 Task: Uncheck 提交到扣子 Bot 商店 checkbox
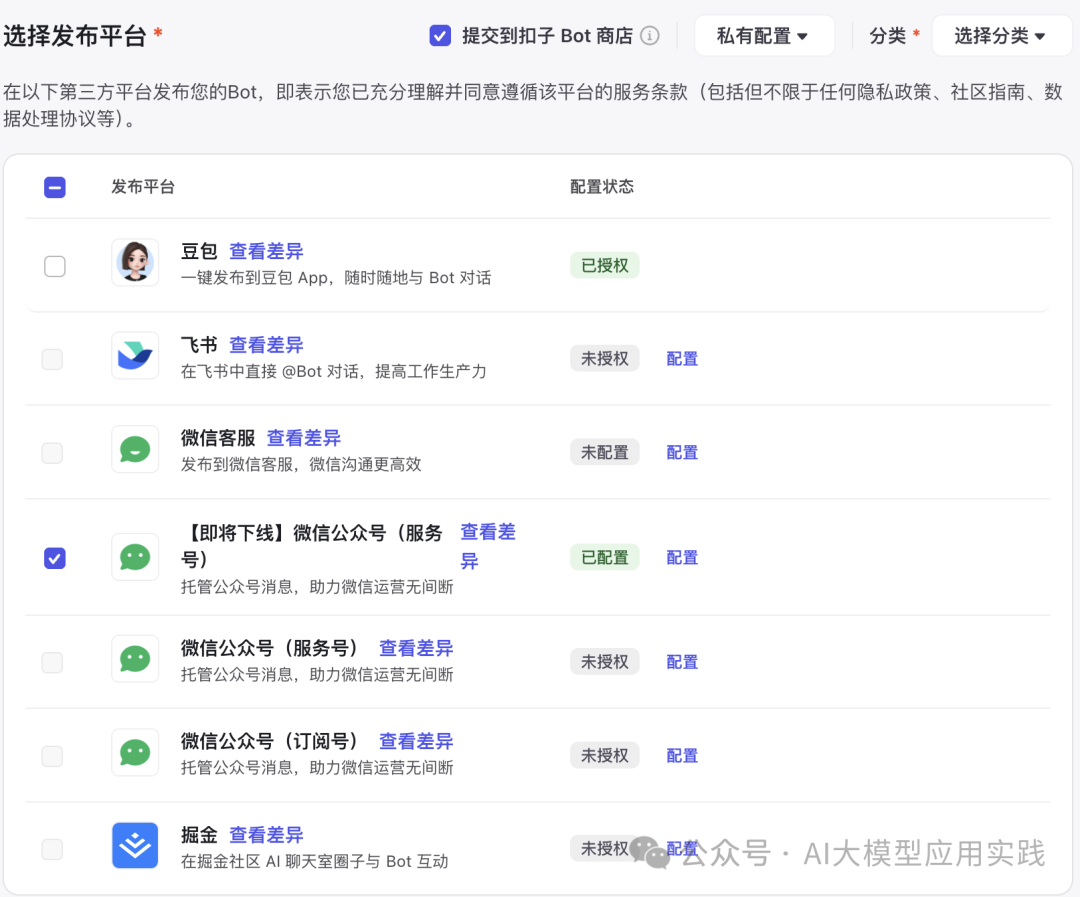coord(440,36)
